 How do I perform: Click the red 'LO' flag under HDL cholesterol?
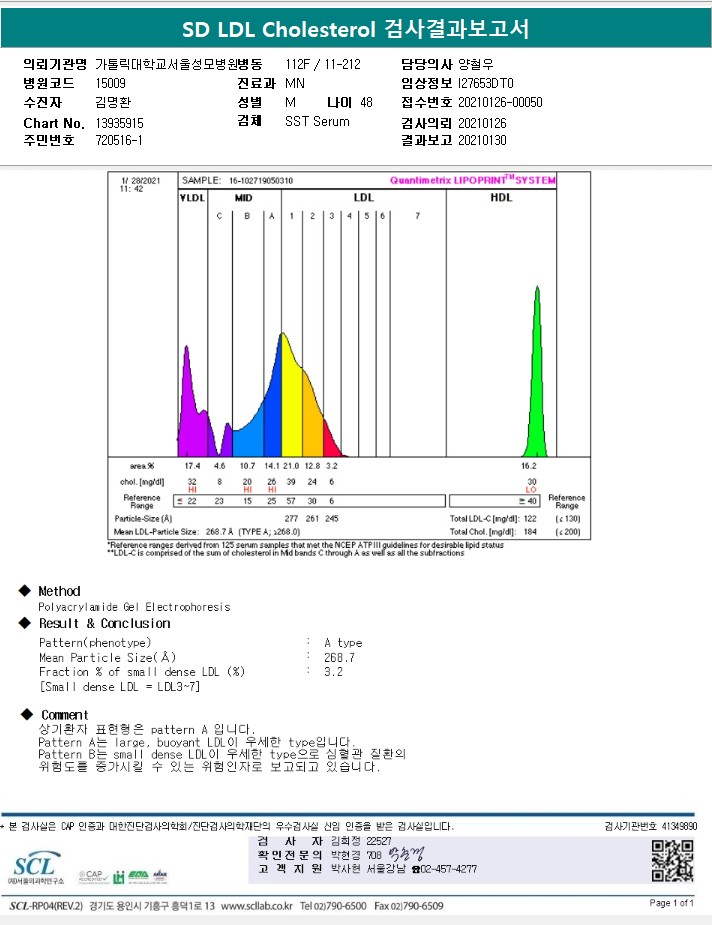[531, 490]
